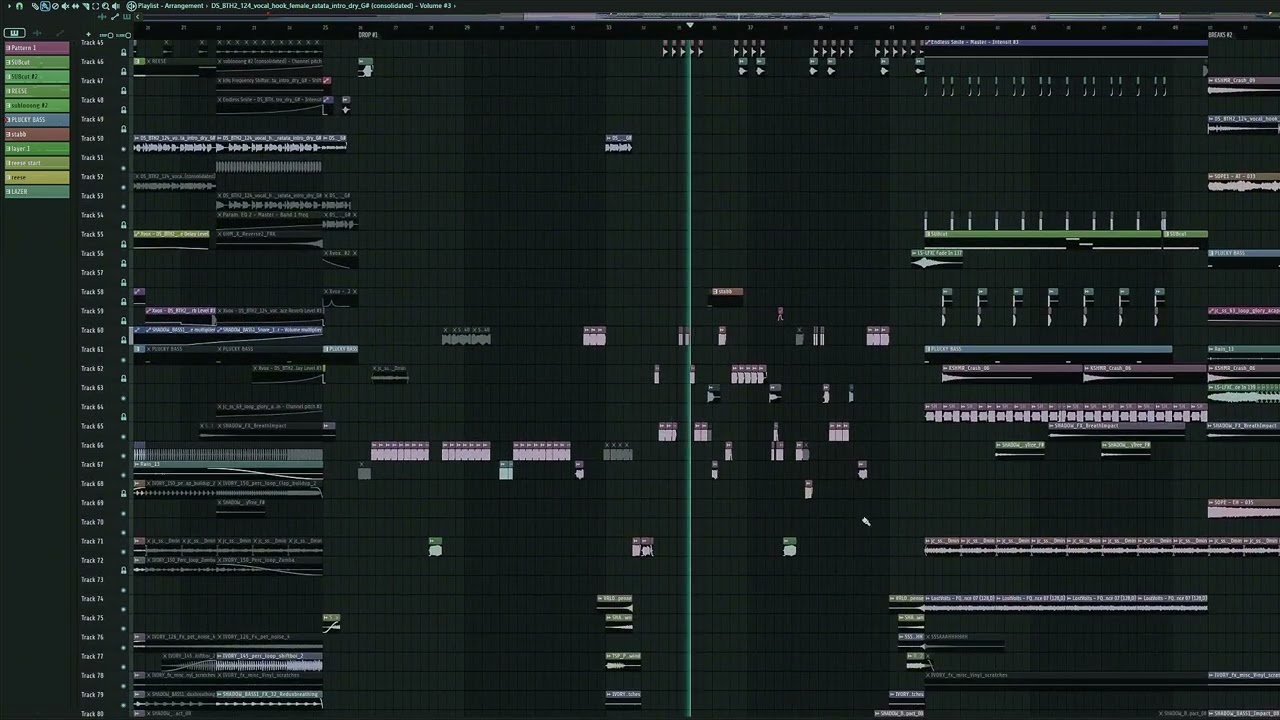
Task: Select the Playback speaker tool
Action: pos(115,6)
